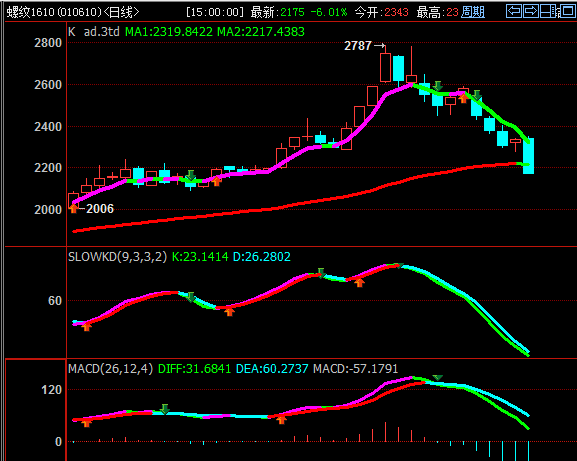This screenshot has width=577, height=461.
Task: Click the 2006 low price annotation
Action: click(100, 209)
